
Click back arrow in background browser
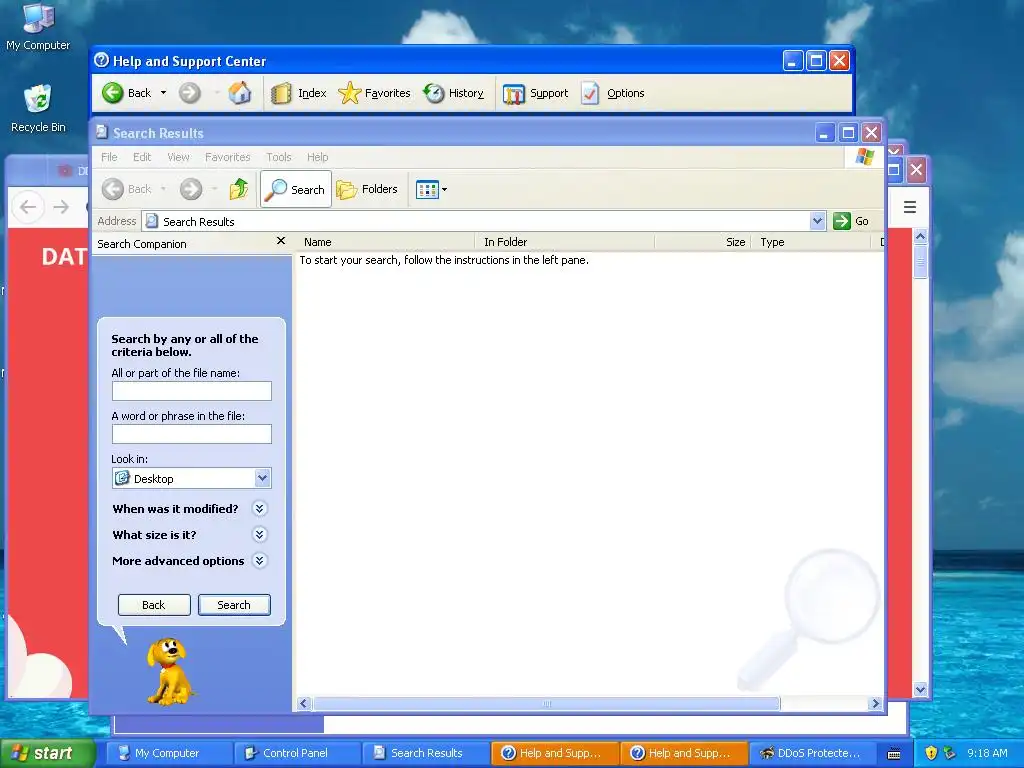(x=28, y=208)
